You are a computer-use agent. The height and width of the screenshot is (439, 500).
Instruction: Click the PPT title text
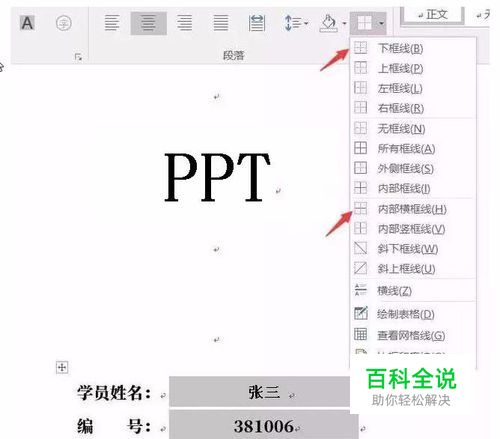click(x=217, y=177)
